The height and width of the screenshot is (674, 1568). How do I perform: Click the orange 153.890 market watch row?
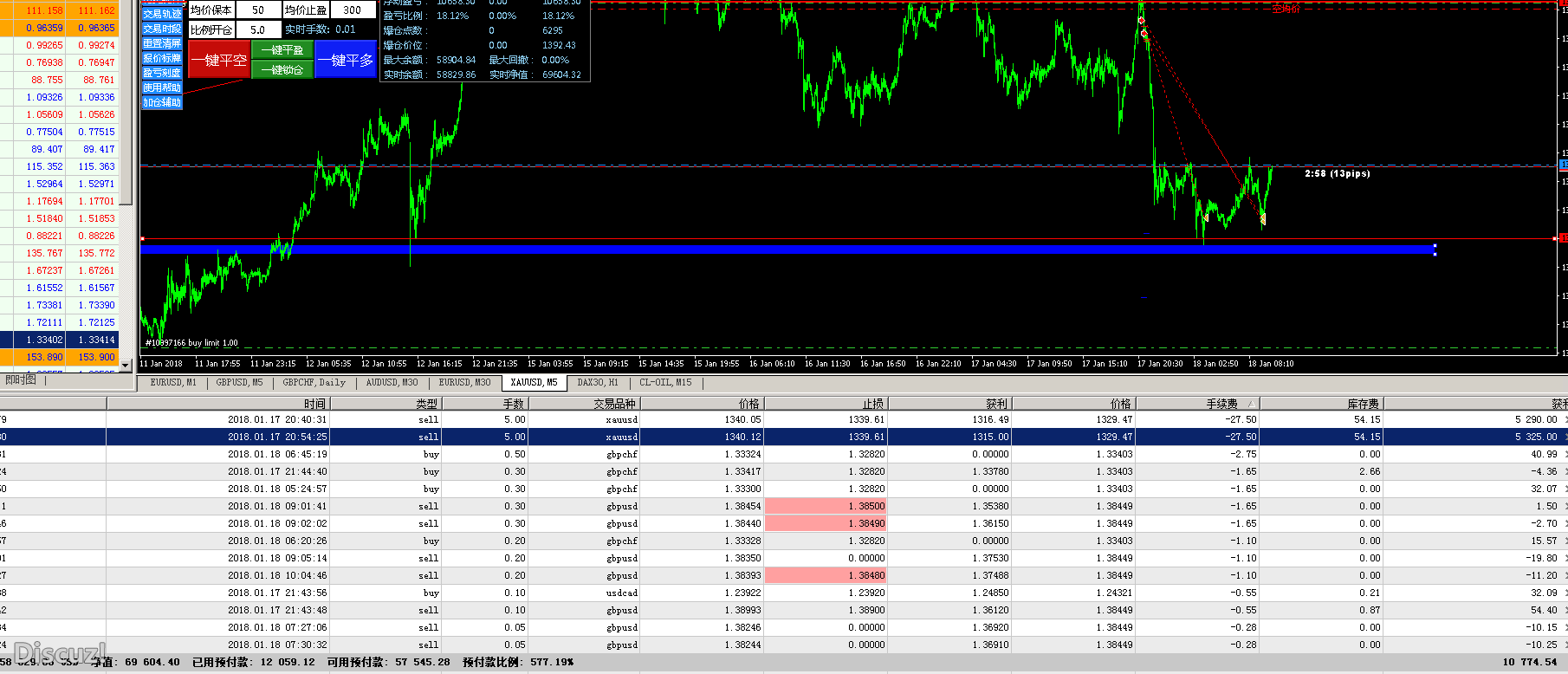pos(59,357)
